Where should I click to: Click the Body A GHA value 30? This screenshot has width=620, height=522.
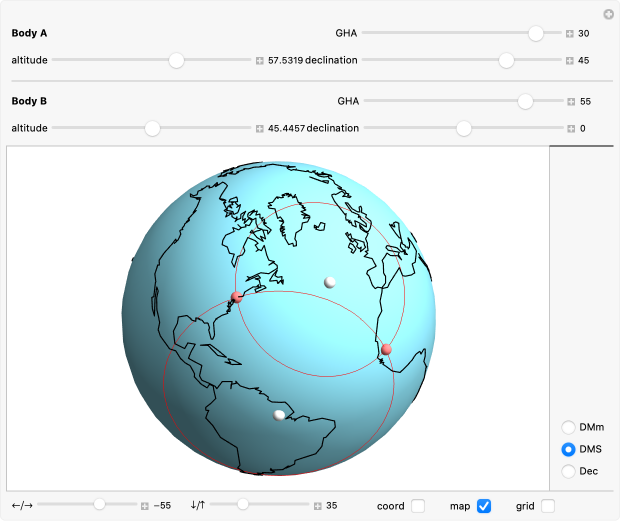(584, 34)
